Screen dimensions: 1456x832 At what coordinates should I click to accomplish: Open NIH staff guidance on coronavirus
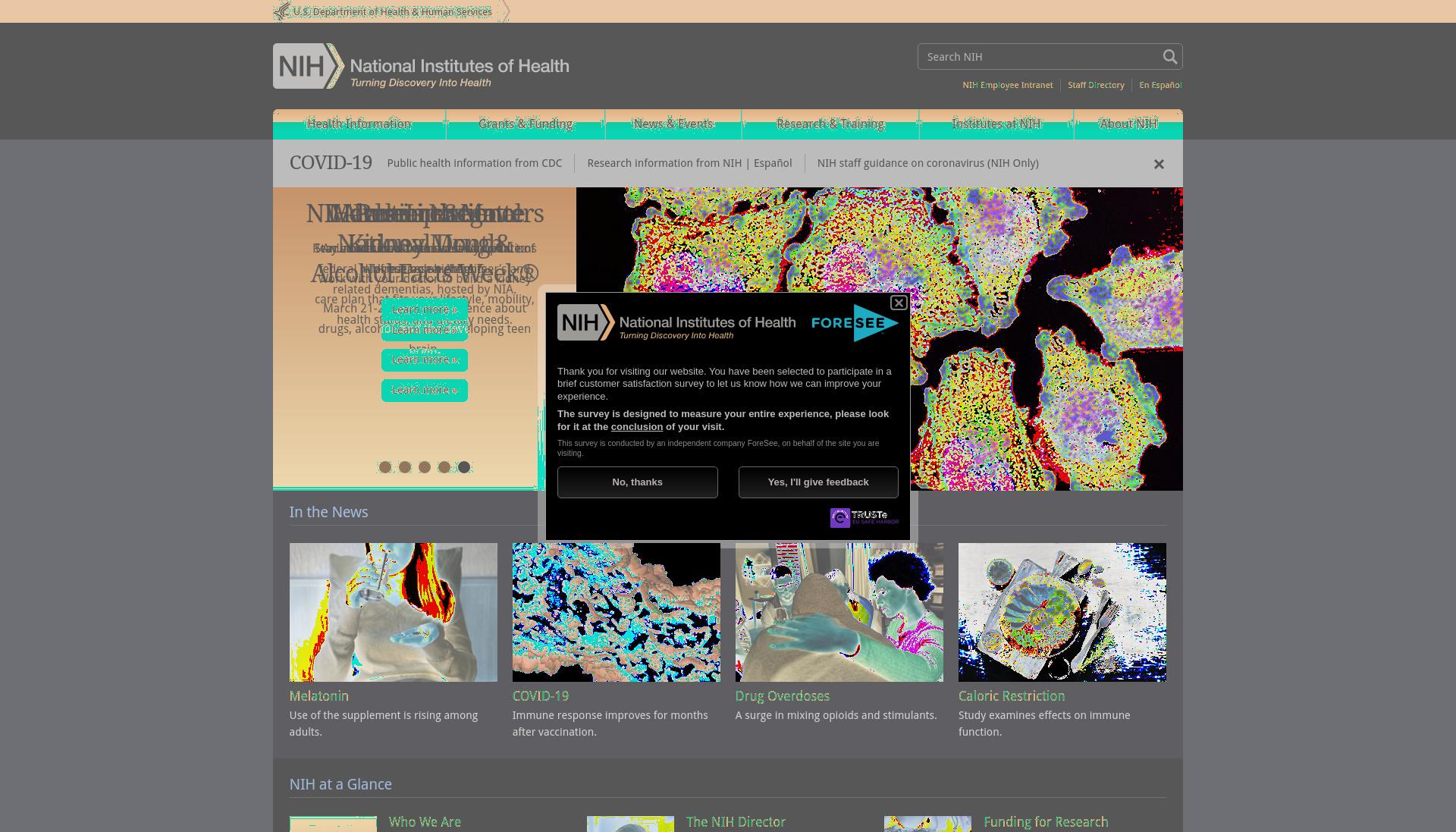point(928,163)
